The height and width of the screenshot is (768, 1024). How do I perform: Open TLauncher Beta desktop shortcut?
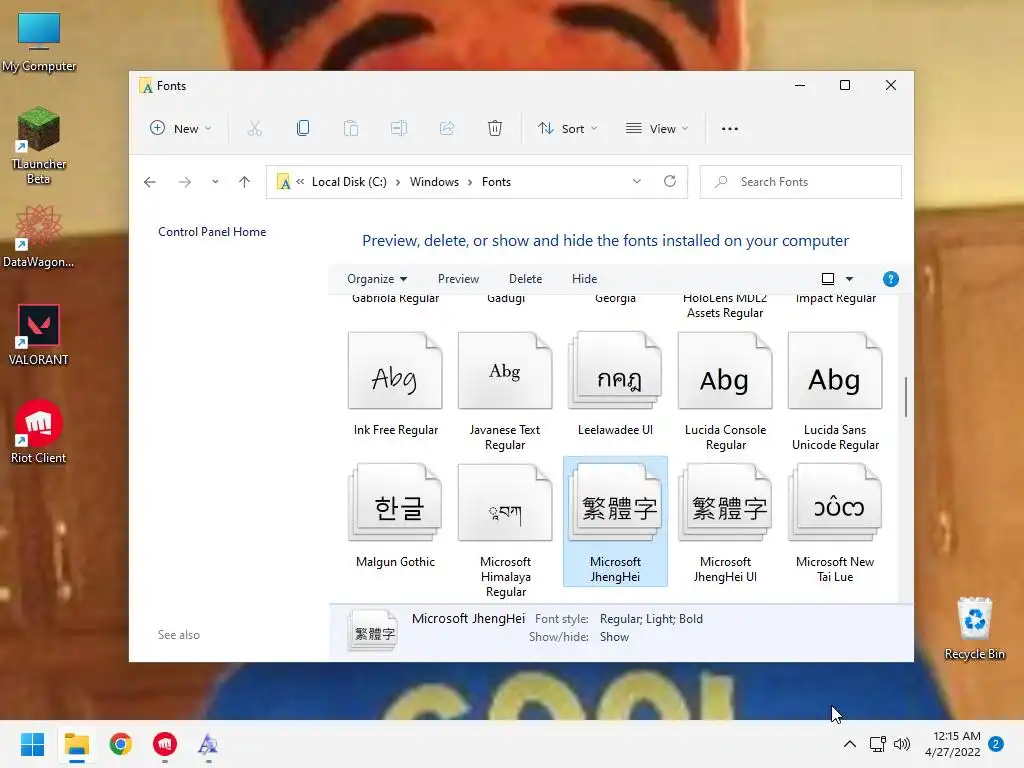39,145
